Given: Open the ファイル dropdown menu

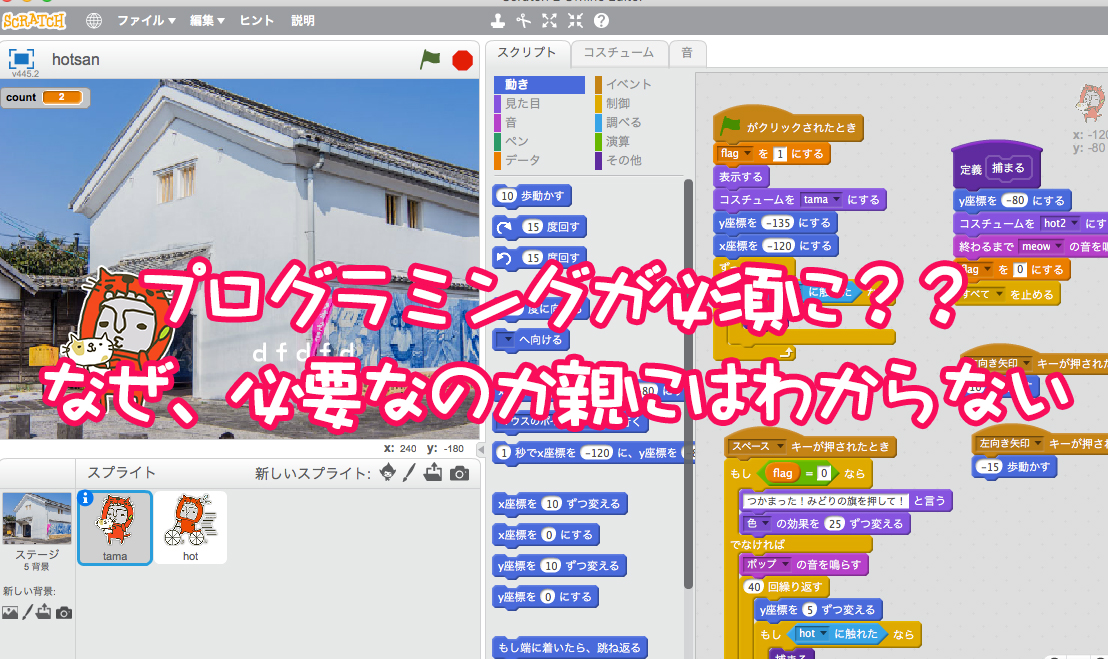Looking at the screenshot, I should 146,20.
